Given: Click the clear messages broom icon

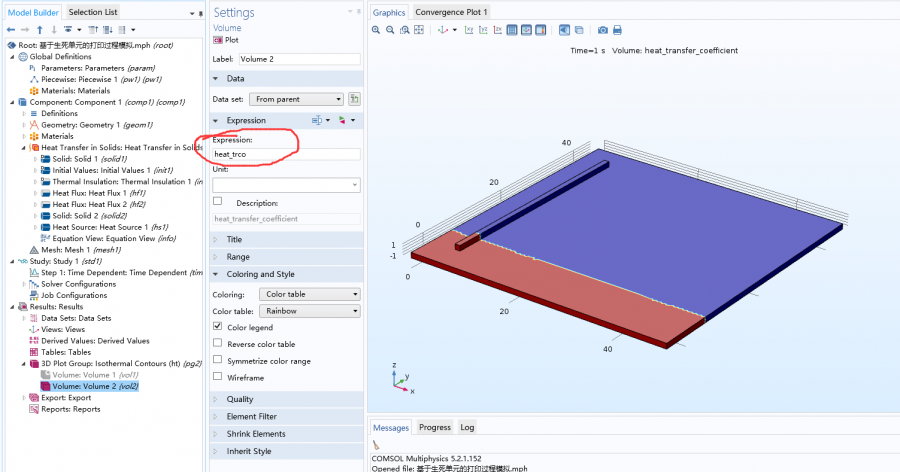Looking at the screenshot, I should coord(376,445).
